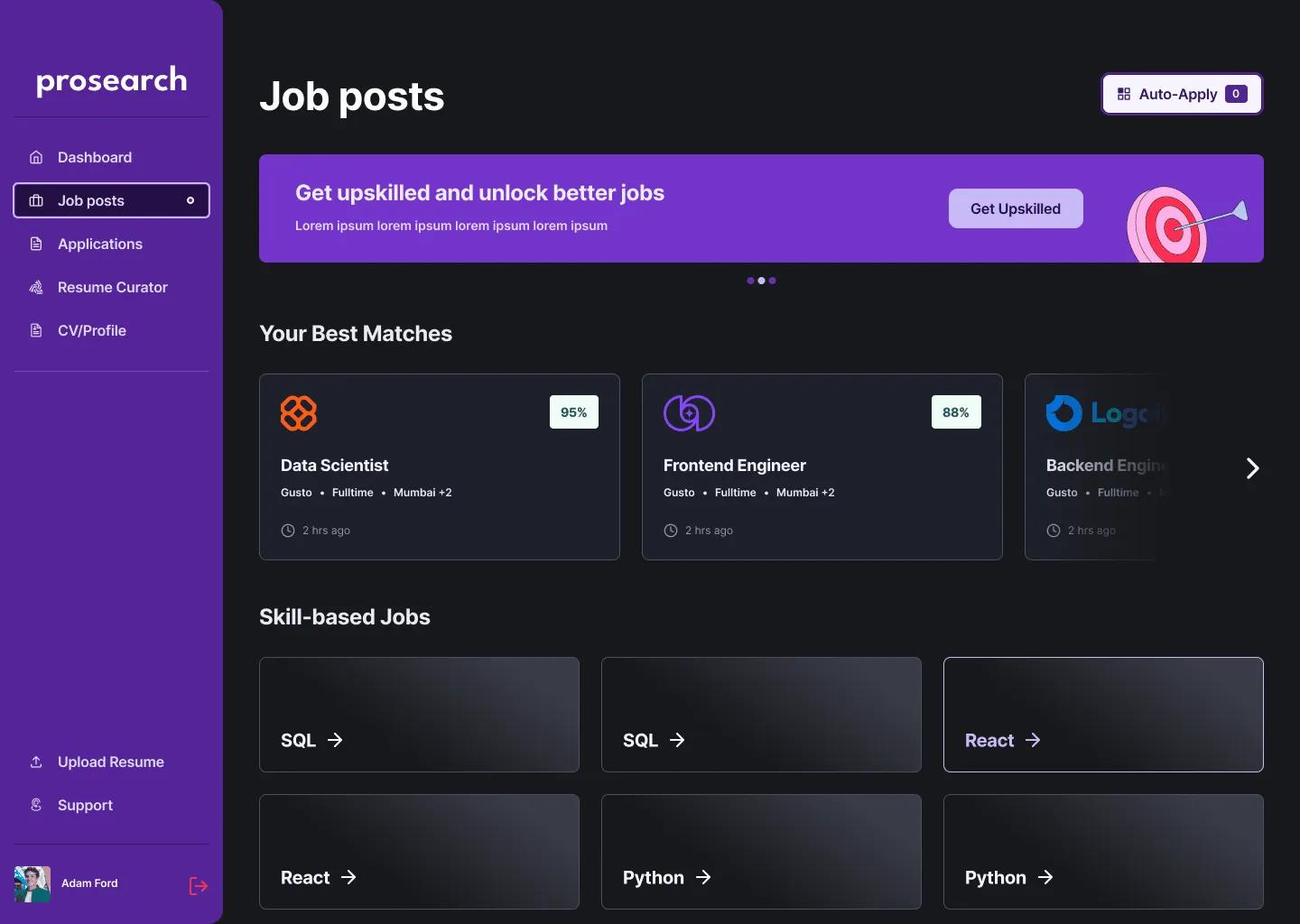Open the bottom-row React skill card
This screenshot has height=924, width=1300.
[419, 852]
